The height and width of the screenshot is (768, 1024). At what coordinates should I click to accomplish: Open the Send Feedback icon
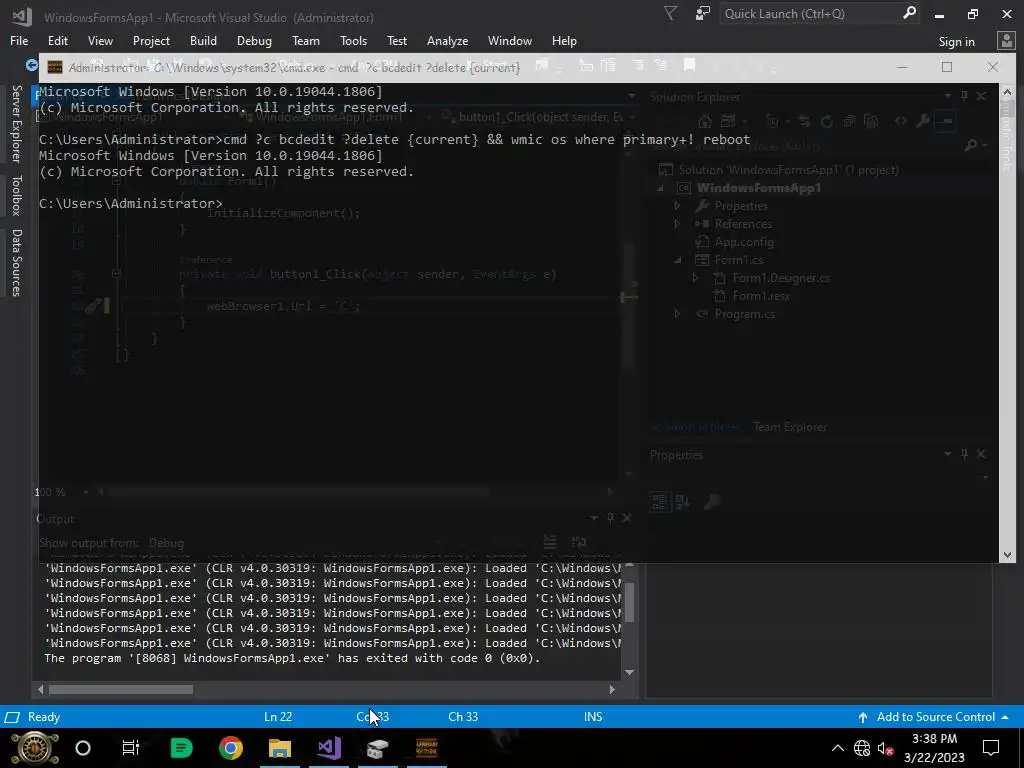pyautogui.click(x=703, y=13)
